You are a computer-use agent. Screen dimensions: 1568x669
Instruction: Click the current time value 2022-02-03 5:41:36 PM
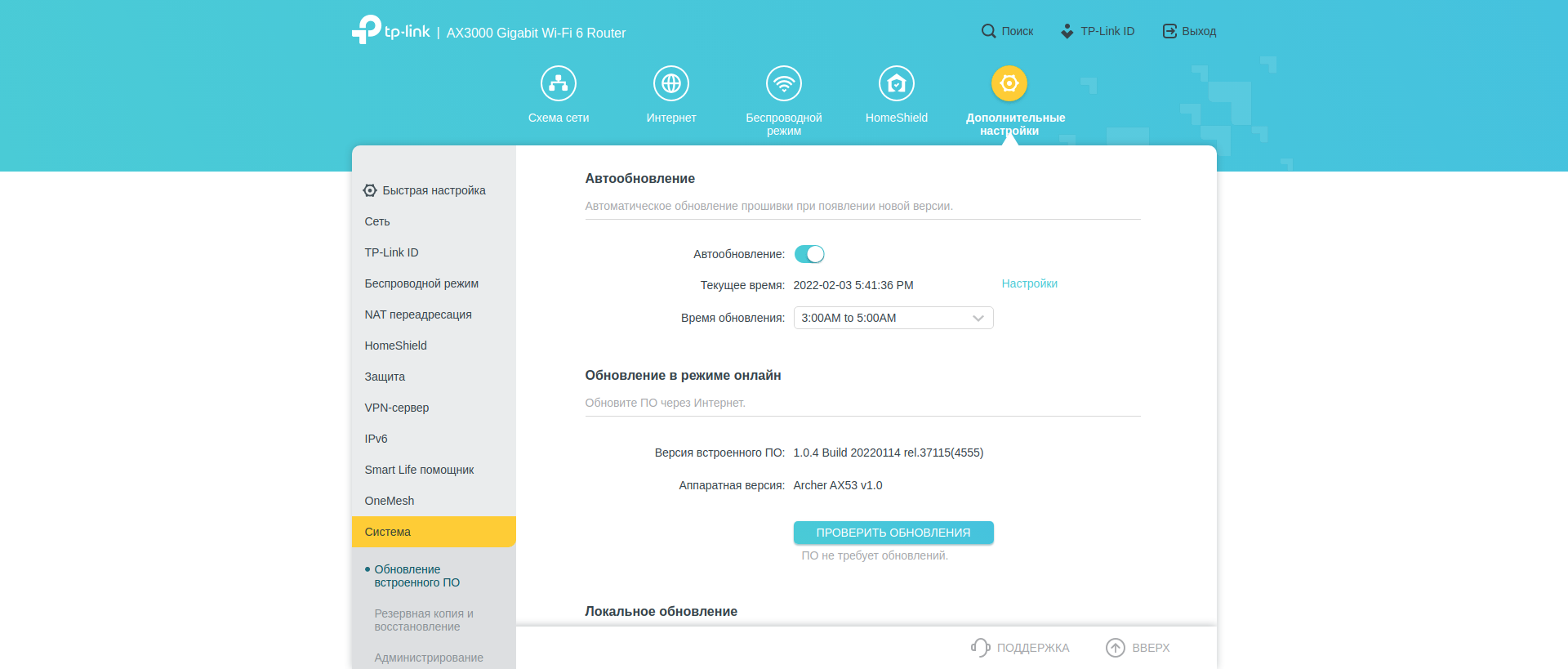coord(853,285)
